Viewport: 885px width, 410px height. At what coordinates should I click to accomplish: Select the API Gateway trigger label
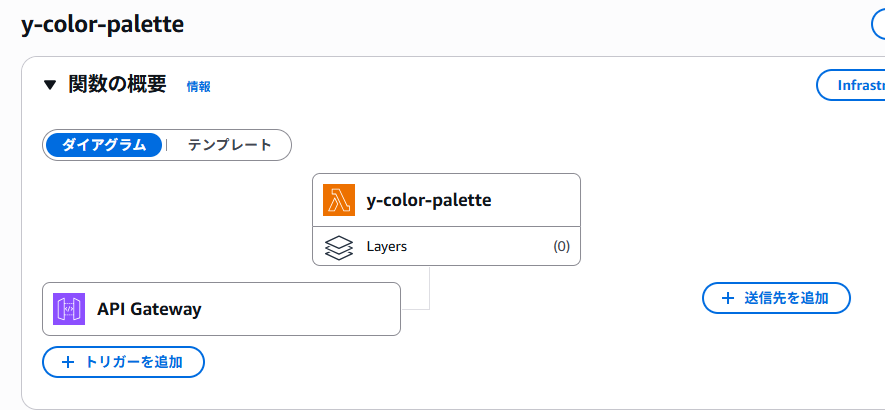149,309
